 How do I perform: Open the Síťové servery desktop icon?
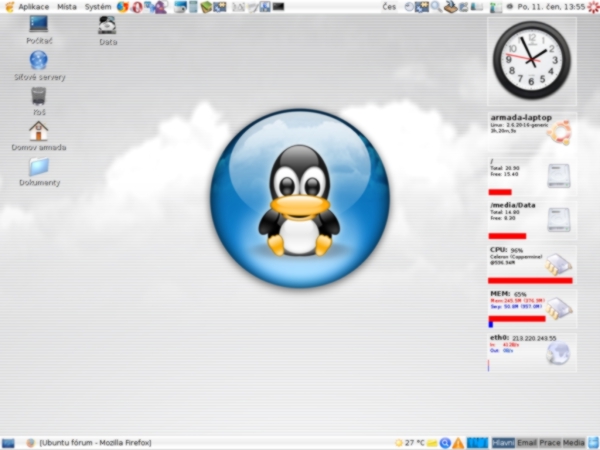39,66
